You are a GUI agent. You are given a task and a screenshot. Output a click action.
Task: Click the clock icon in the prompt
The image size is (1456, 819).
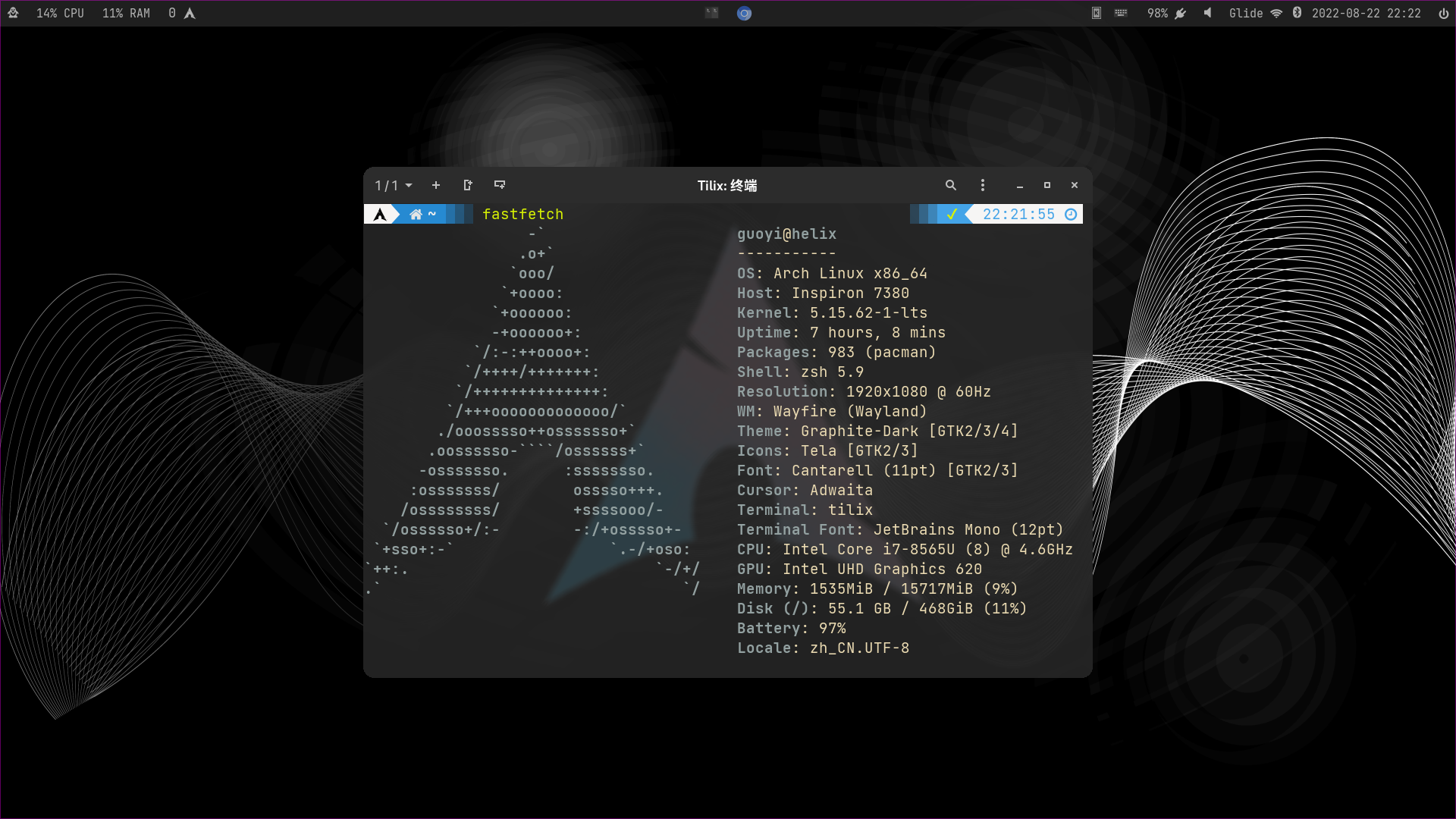1071,215
